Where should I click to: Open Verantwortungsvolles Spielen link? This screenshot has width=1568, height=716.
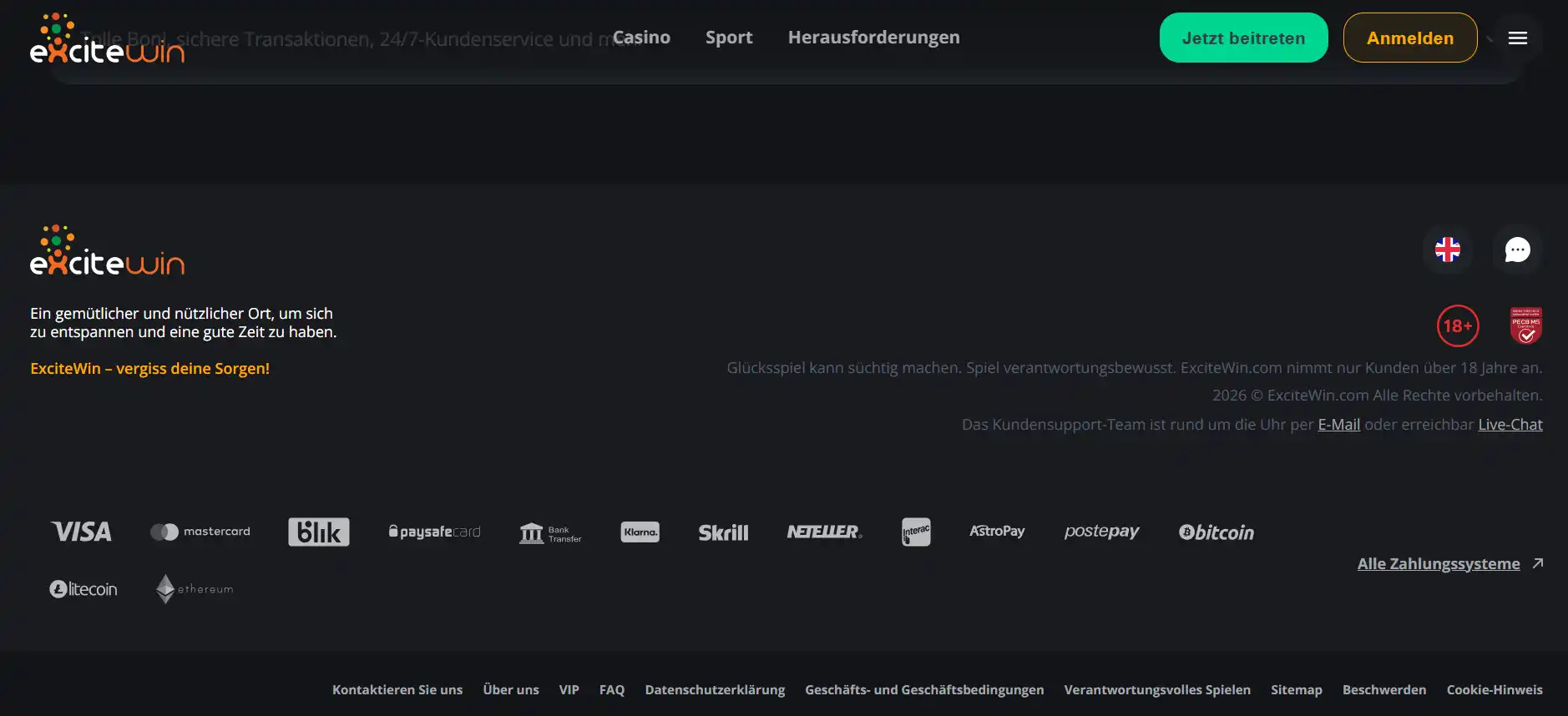1157,690
